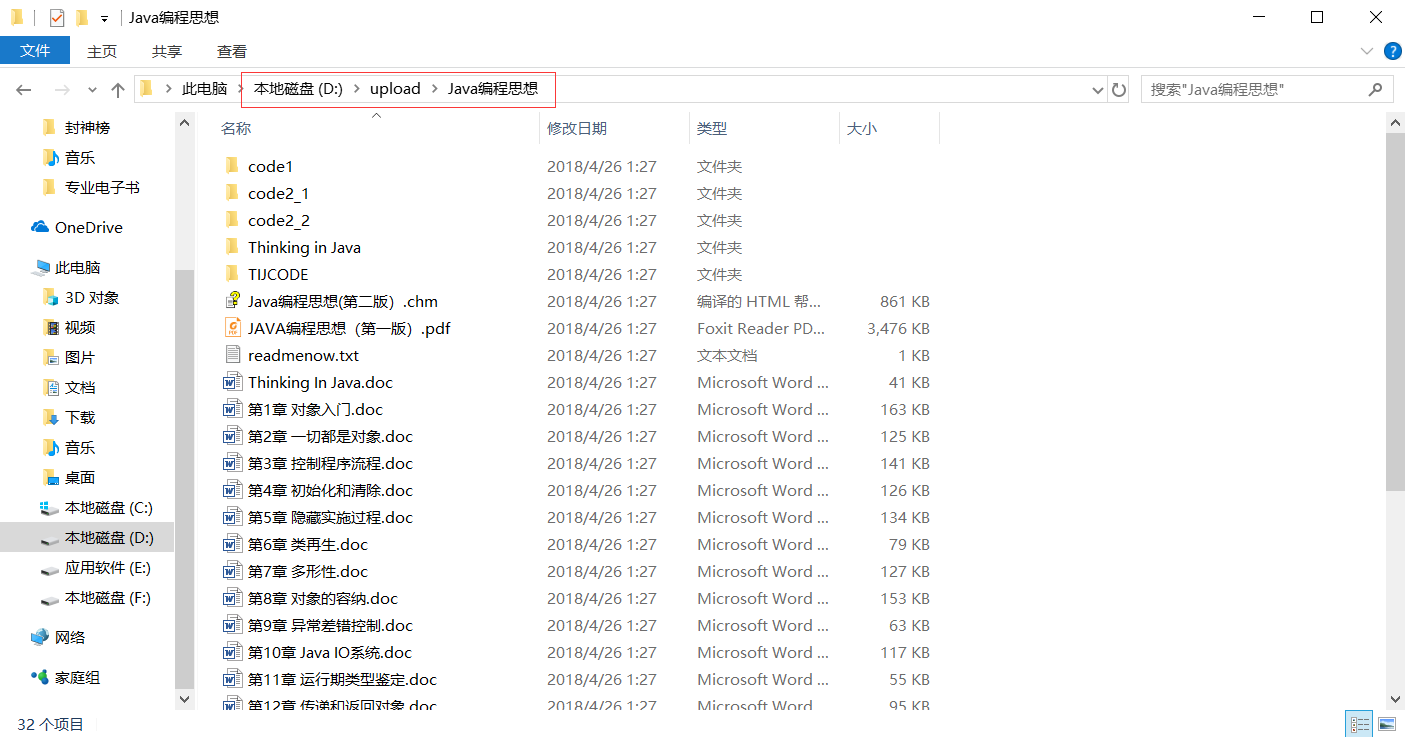This screenshot has height=737, width=1405.
Task: Click the Properties quick access checkmark icon
Action: point(57,17)
